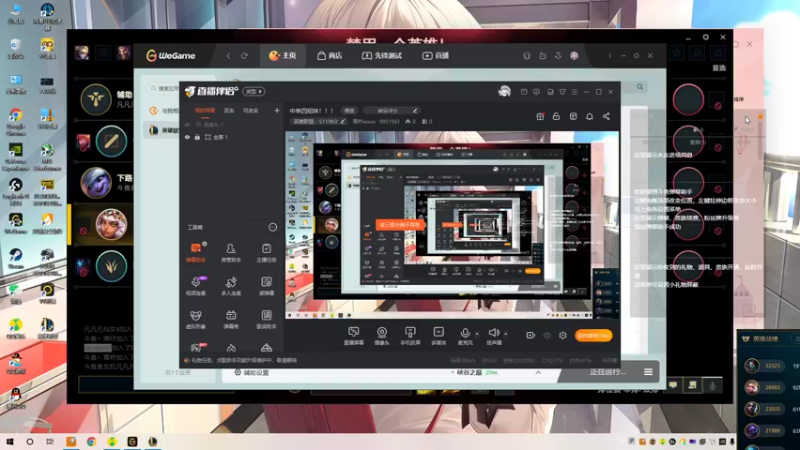Switch to the second scene tab
The image size is (800, 450).
pyautogui.click(x=229, y=110)
